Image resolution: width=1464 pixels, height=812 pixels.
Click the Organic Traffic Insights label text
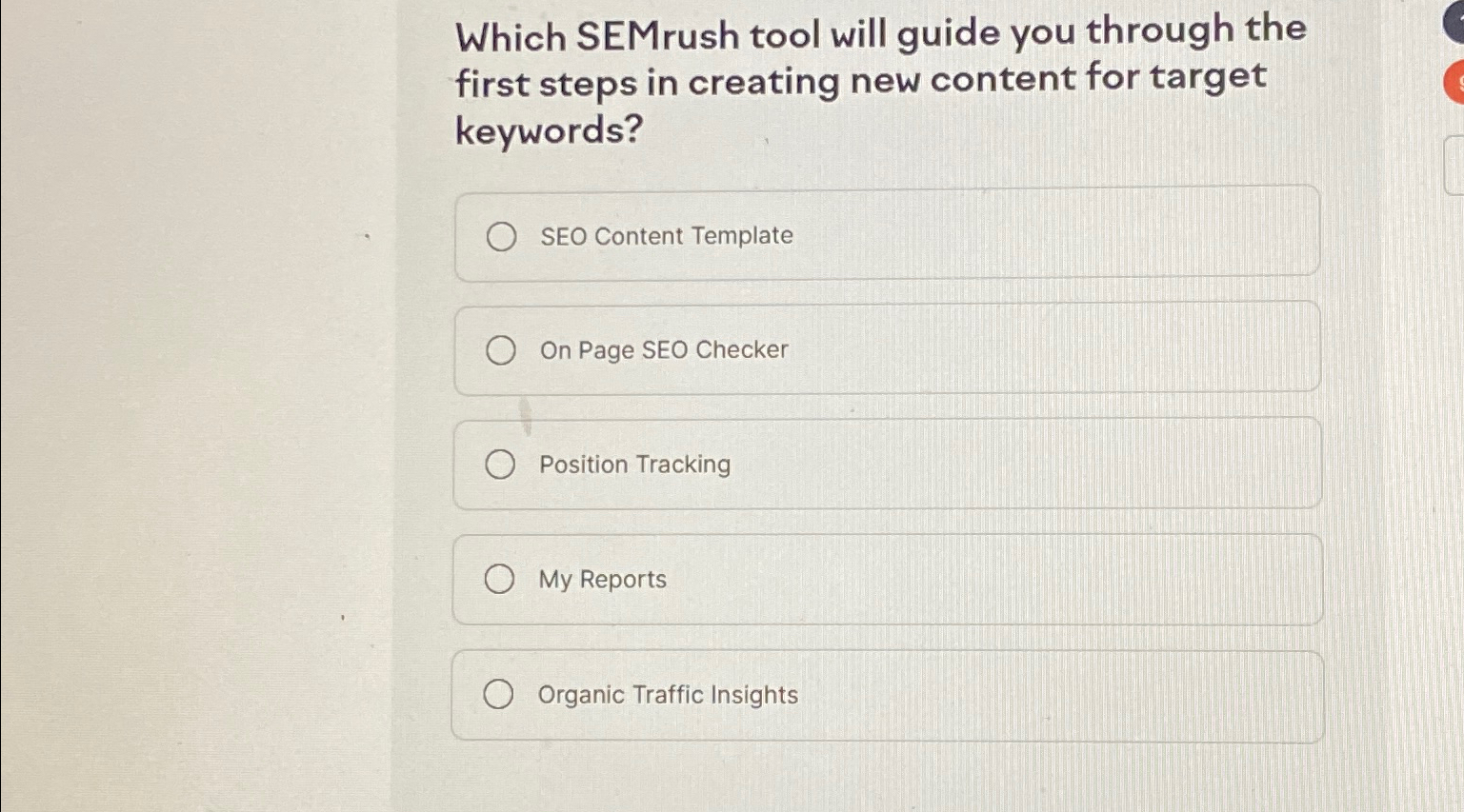point(669,696)
